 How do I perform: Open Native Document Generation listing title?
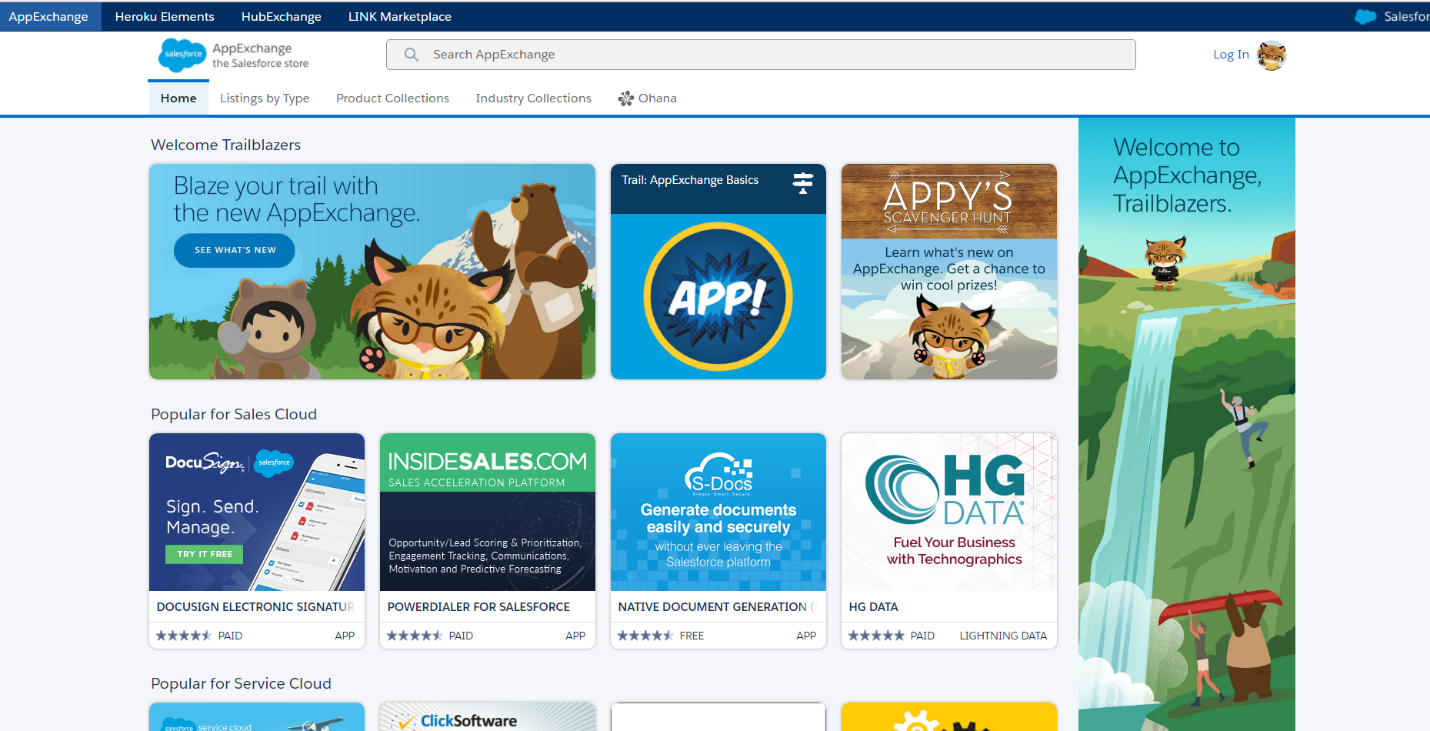point(717,607)
